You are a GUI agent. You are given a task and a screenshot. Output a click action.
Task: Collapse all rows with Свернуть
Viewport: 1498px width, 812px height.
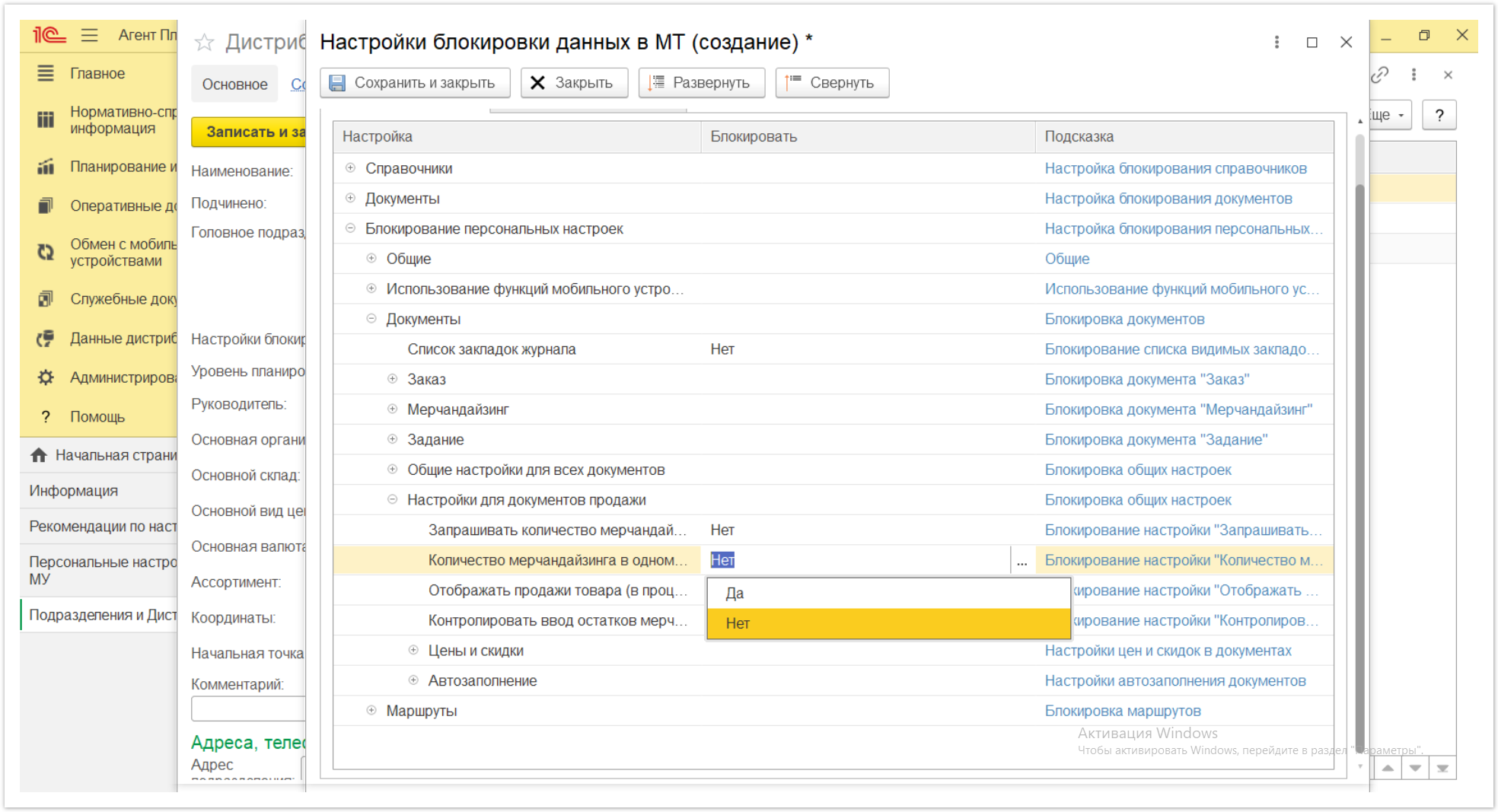(831, 83)
